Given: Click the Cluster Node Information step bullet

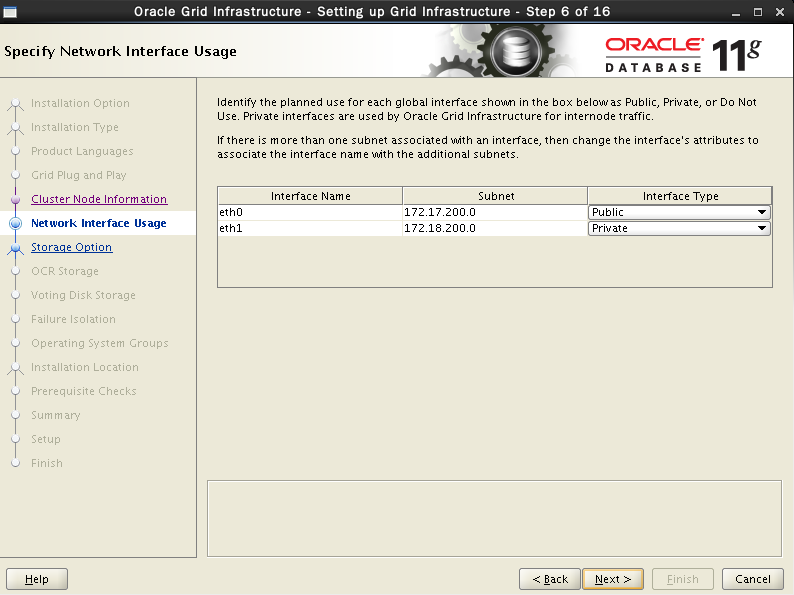Looking at the screenshot, I should (x=16, y=200).
